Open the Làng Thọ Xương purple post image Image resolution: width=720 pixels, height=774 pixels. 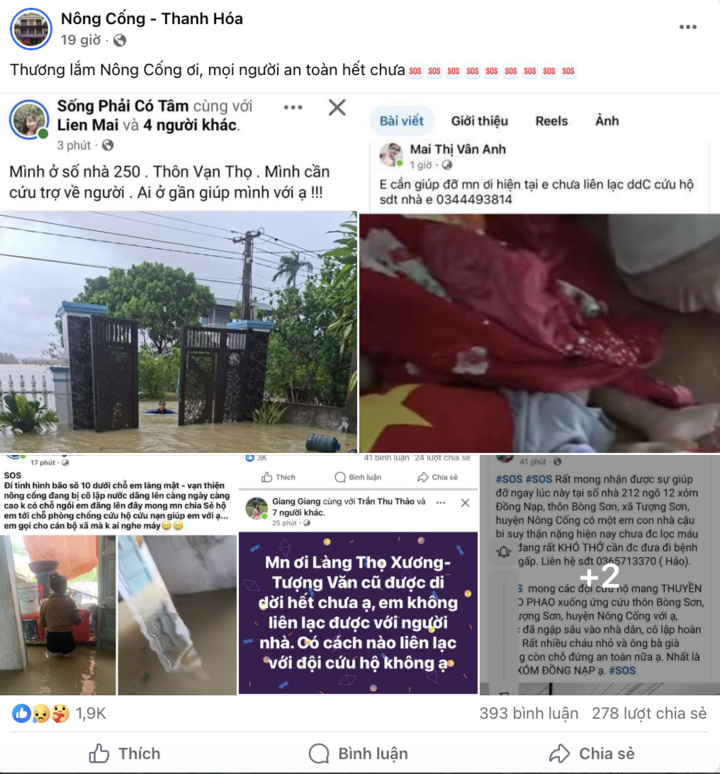pyautogui.click(x=358, y=613)
